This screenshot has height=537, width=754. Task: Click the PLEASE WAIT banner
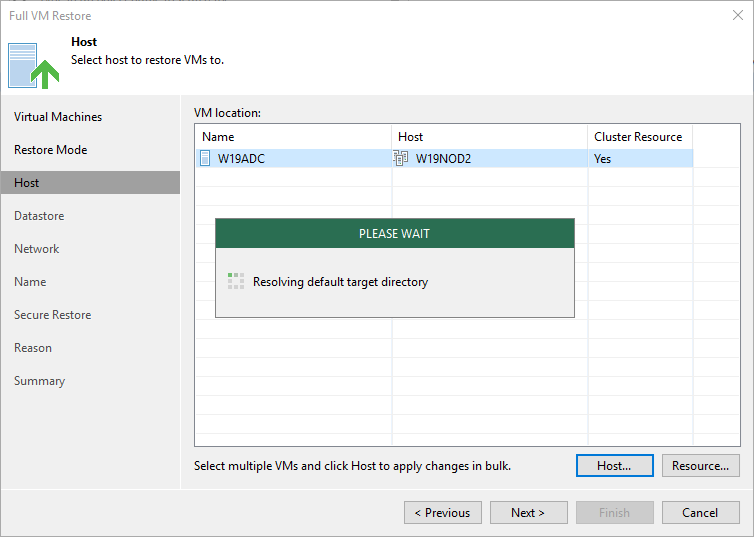pos(394,234)
